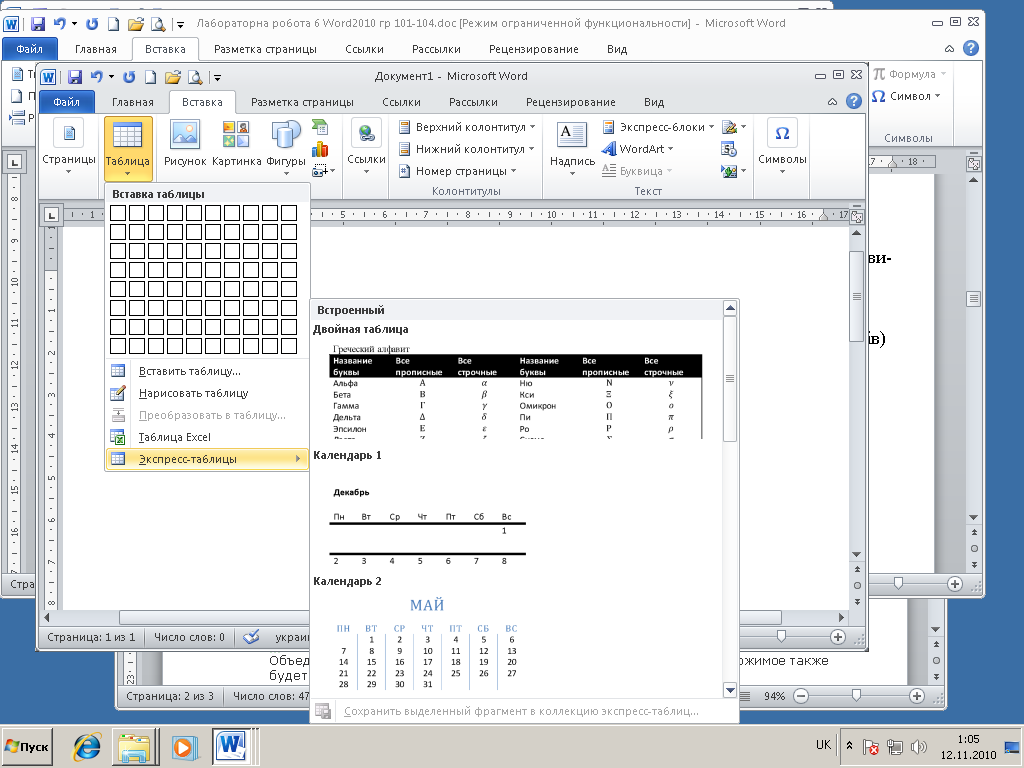Screen dimensions: 1024x768
Task: Switch to the Главная tab in Документ1
Action: (x=133, y=102)
